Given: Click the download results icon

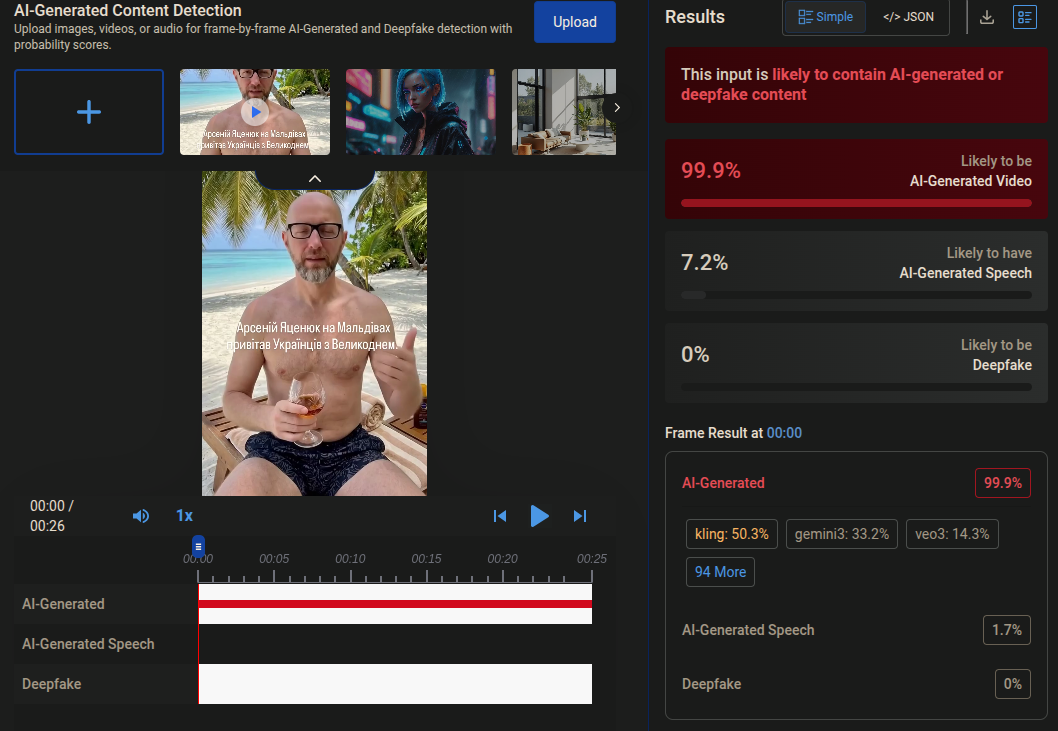Looking at the screenshot, I should click(x=987, y=17).
